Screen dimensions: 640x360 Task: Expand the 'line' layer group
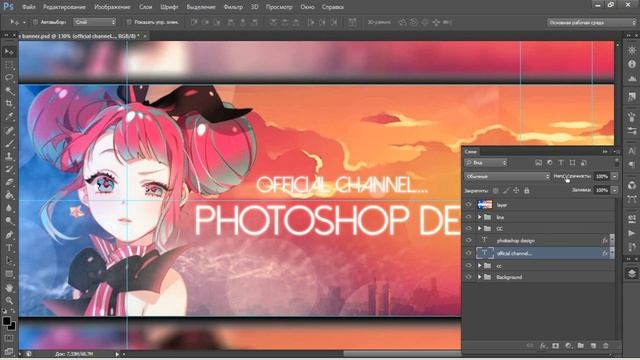480,217
